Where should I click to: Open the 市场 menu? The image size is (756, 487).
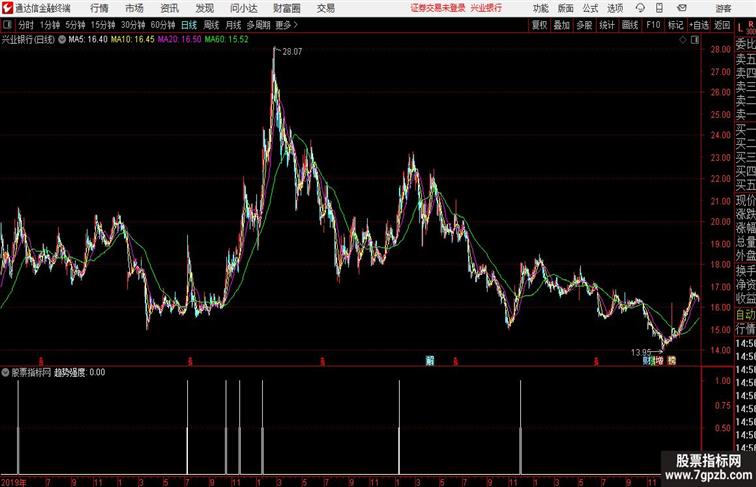coord(134,8)
